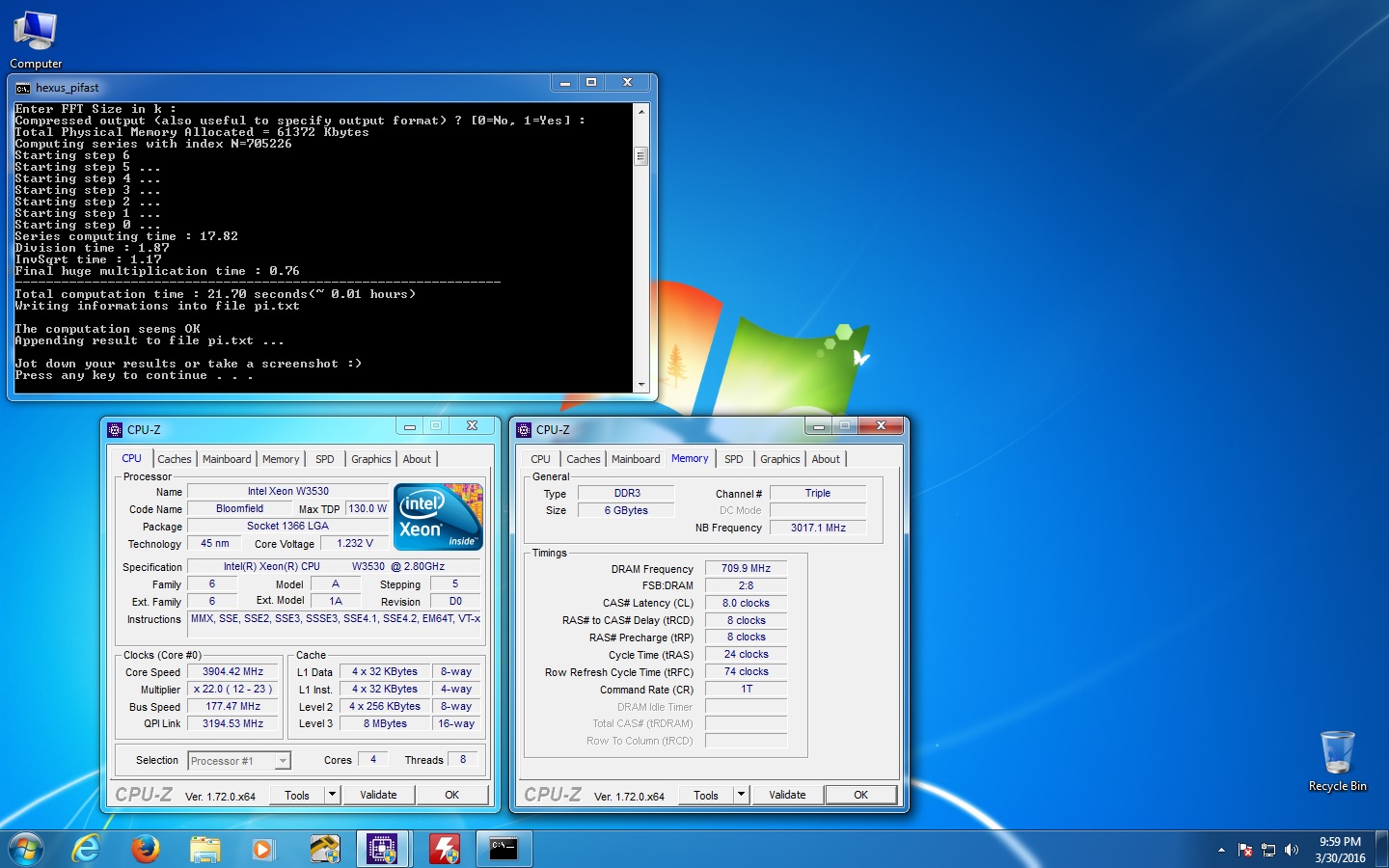
Task: Click the right CPU-Z window title icon
Action: click(524, 430)
